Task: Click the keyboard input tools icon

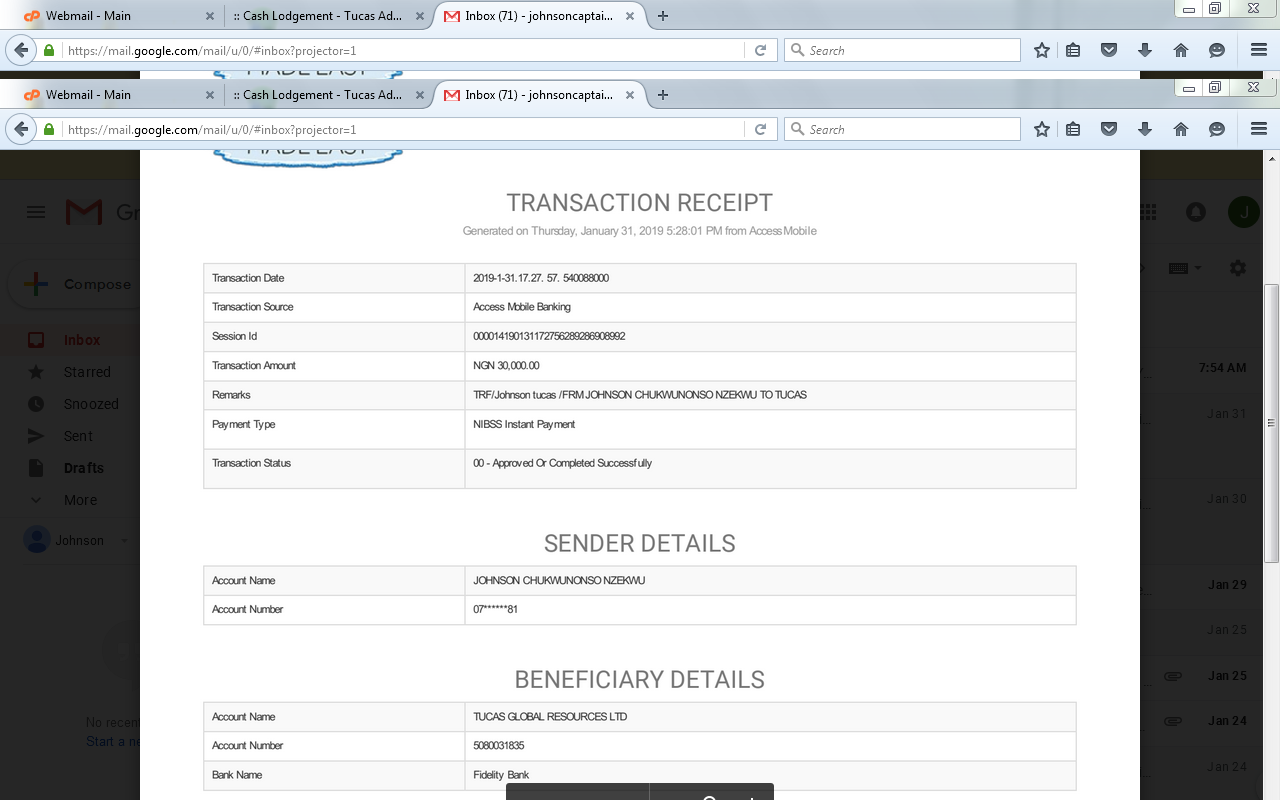Action: [1178, 268]
